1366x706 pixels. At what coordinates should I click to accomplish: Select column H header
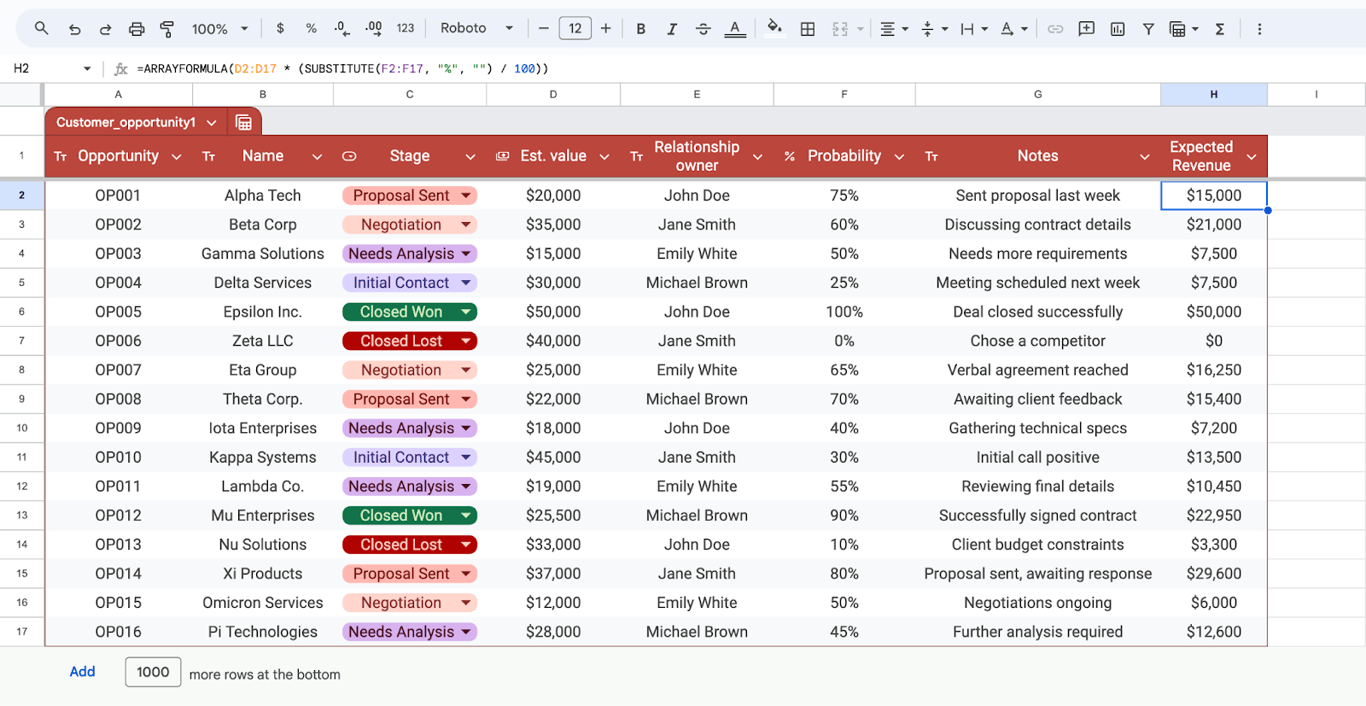click(x=1214, y=94)
